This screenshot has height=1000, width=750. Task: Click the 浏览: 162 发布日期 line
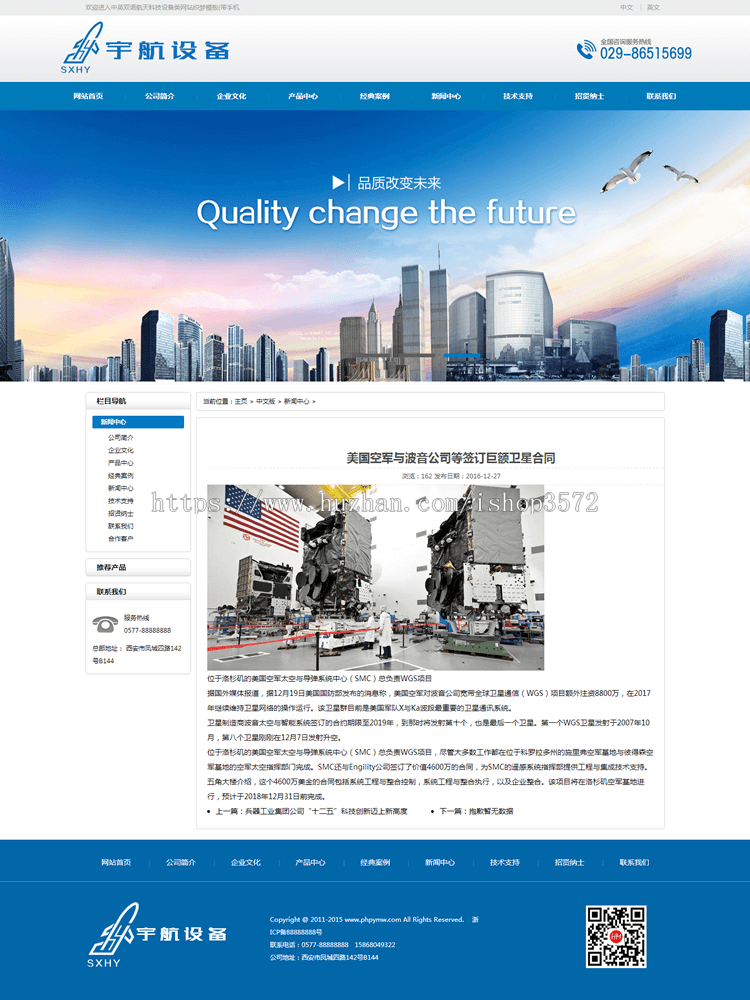(x=451, y=476)
